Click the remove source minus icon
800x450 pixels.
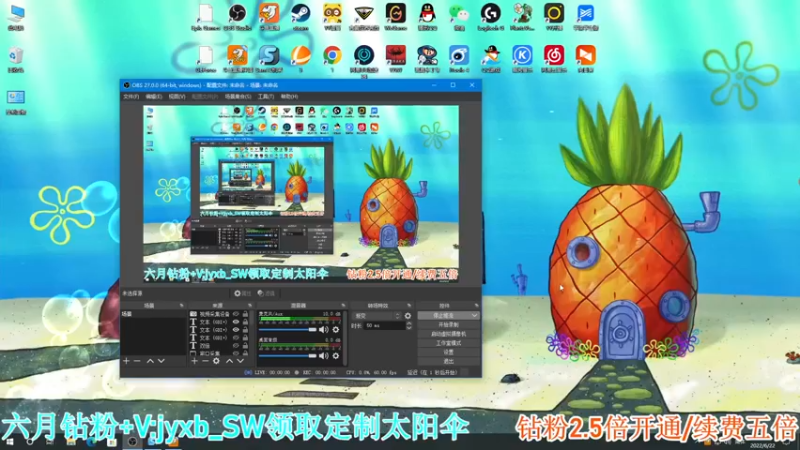[x=205, y=361]
